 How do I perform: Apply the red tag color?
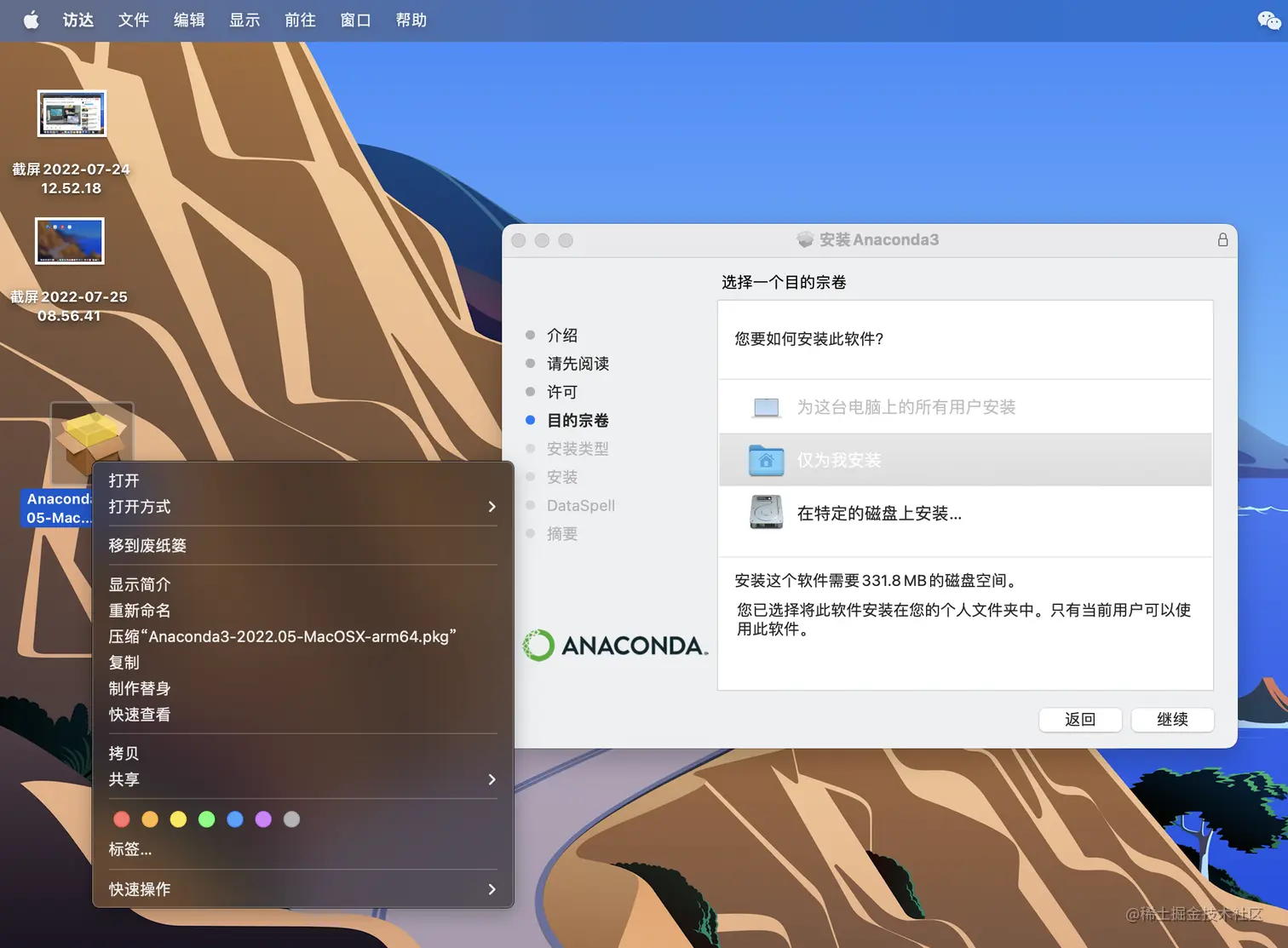coord(122,819)
